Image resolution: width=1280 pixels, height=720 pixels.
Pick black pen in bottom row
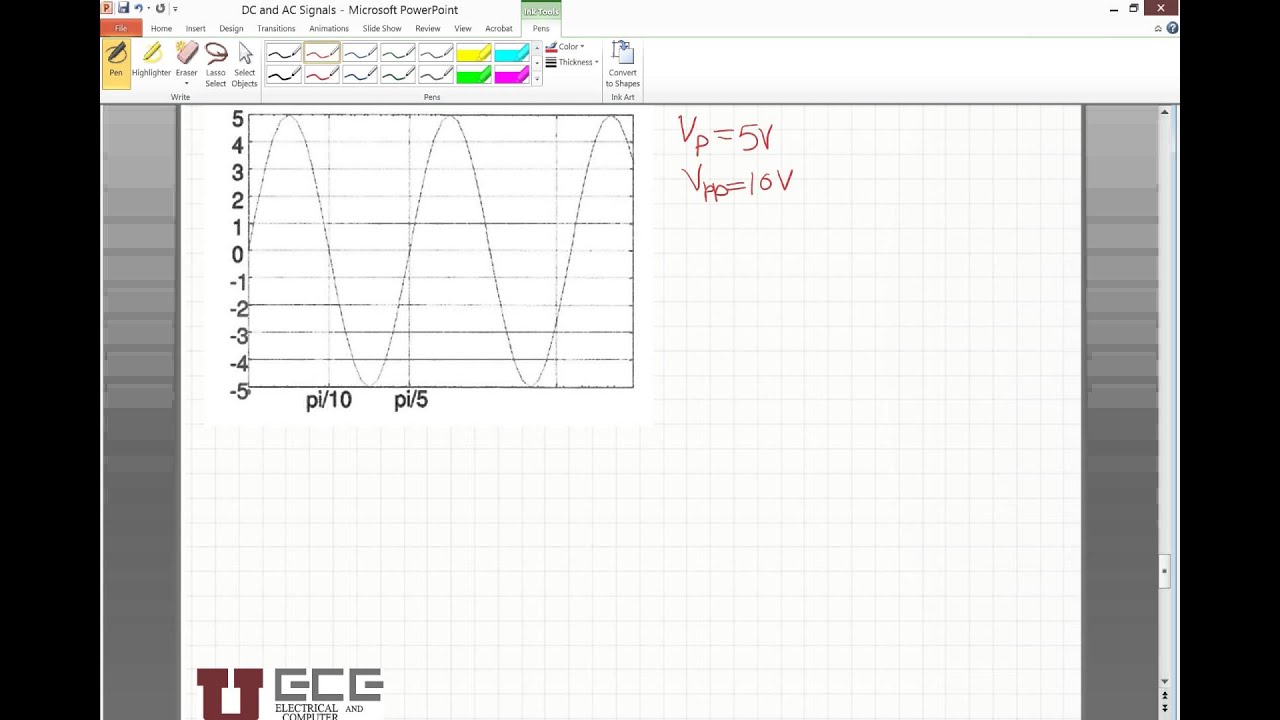(284, 75)
